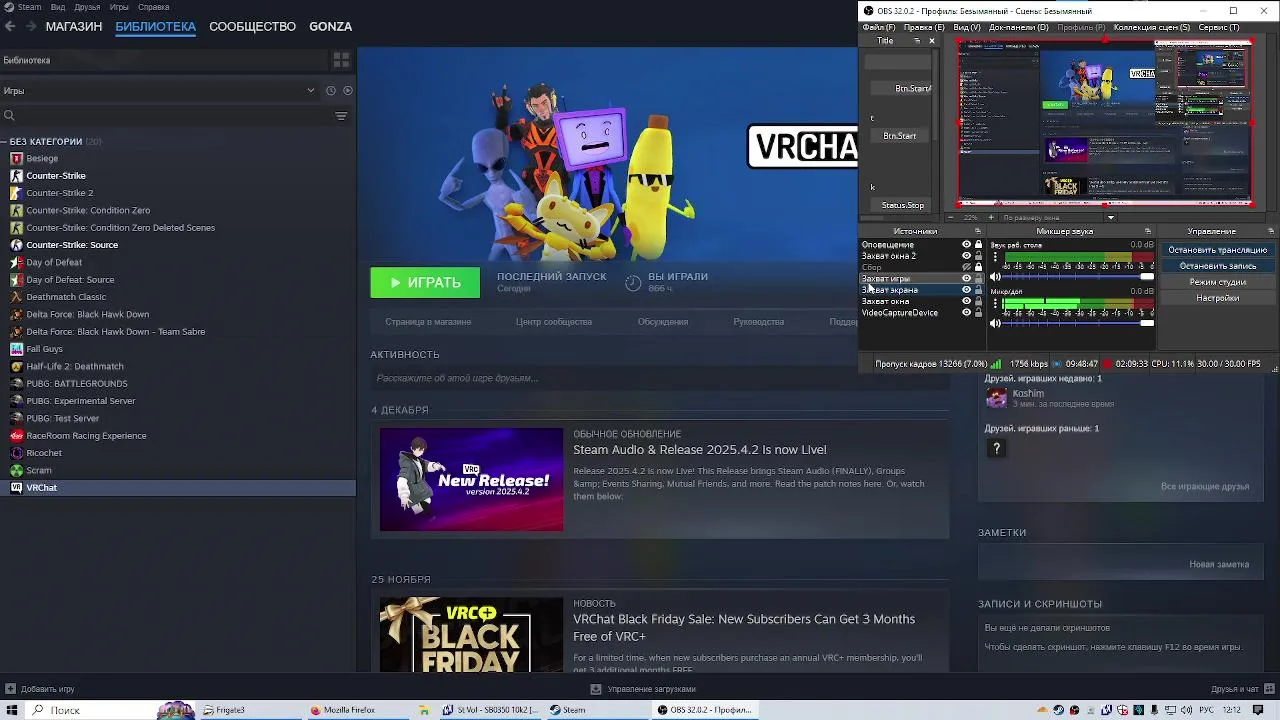Click the play time clock icon
This screenshot has height=720, width=1280.
coord(633,283)
